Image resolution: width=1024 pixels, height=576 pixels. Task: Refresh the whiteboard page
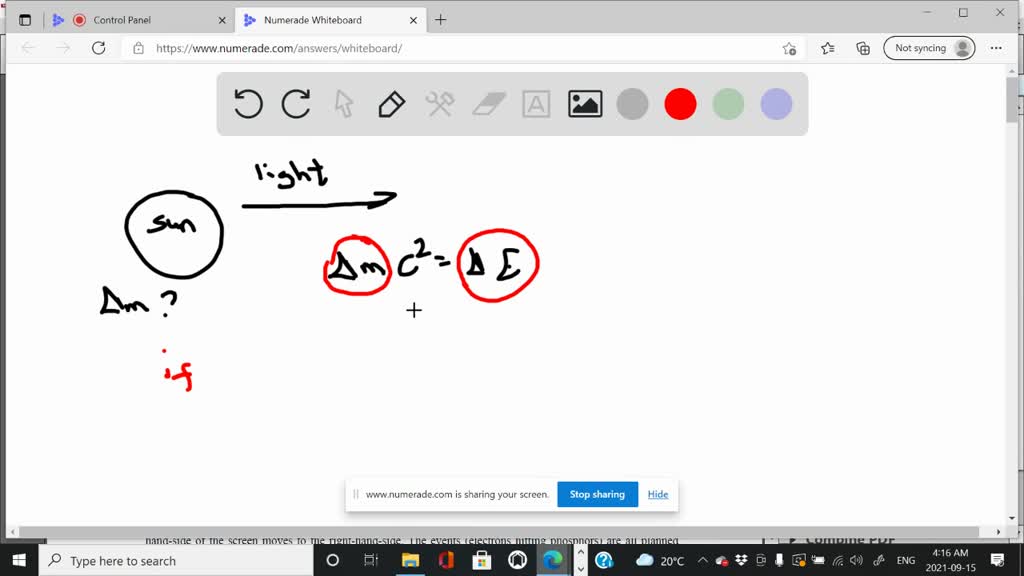(x=99, y=48)
